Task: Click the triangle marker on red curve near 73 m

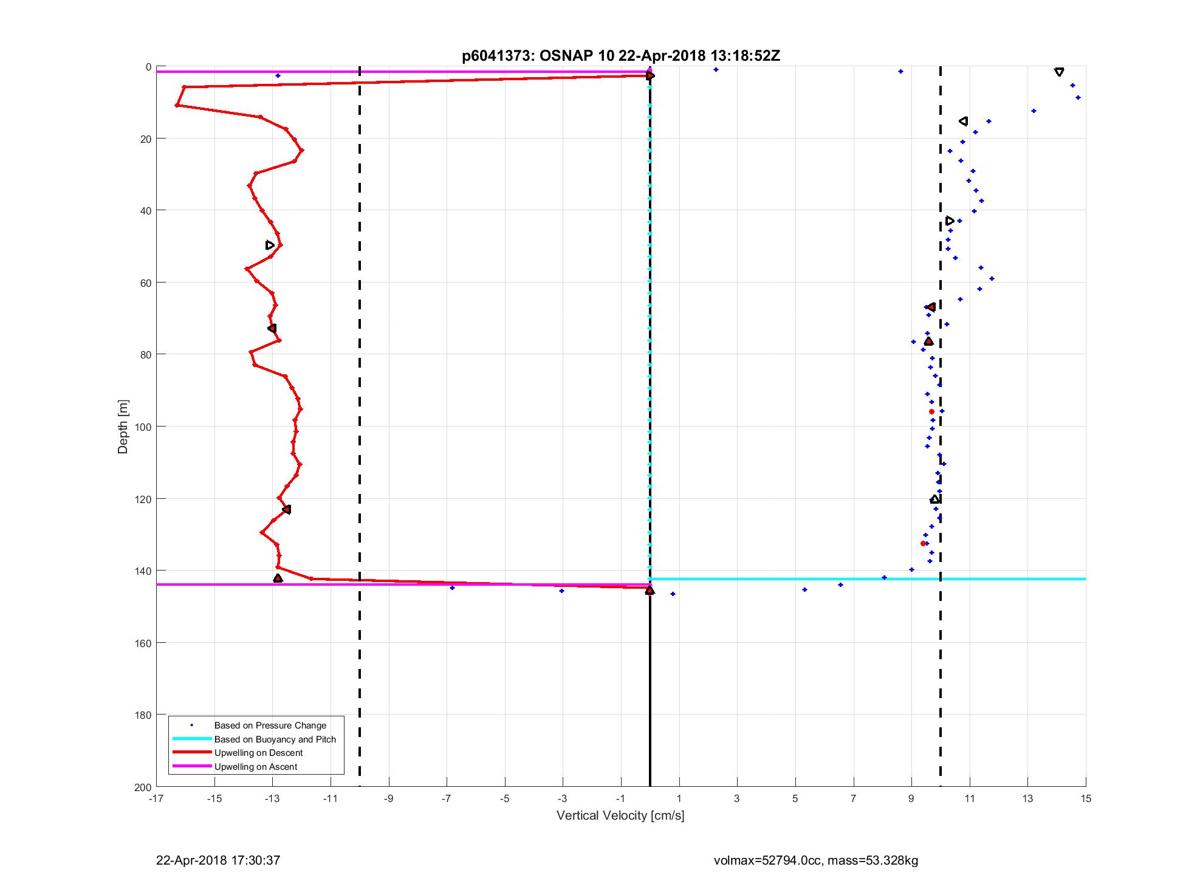Action: click(x=272, y=328)
